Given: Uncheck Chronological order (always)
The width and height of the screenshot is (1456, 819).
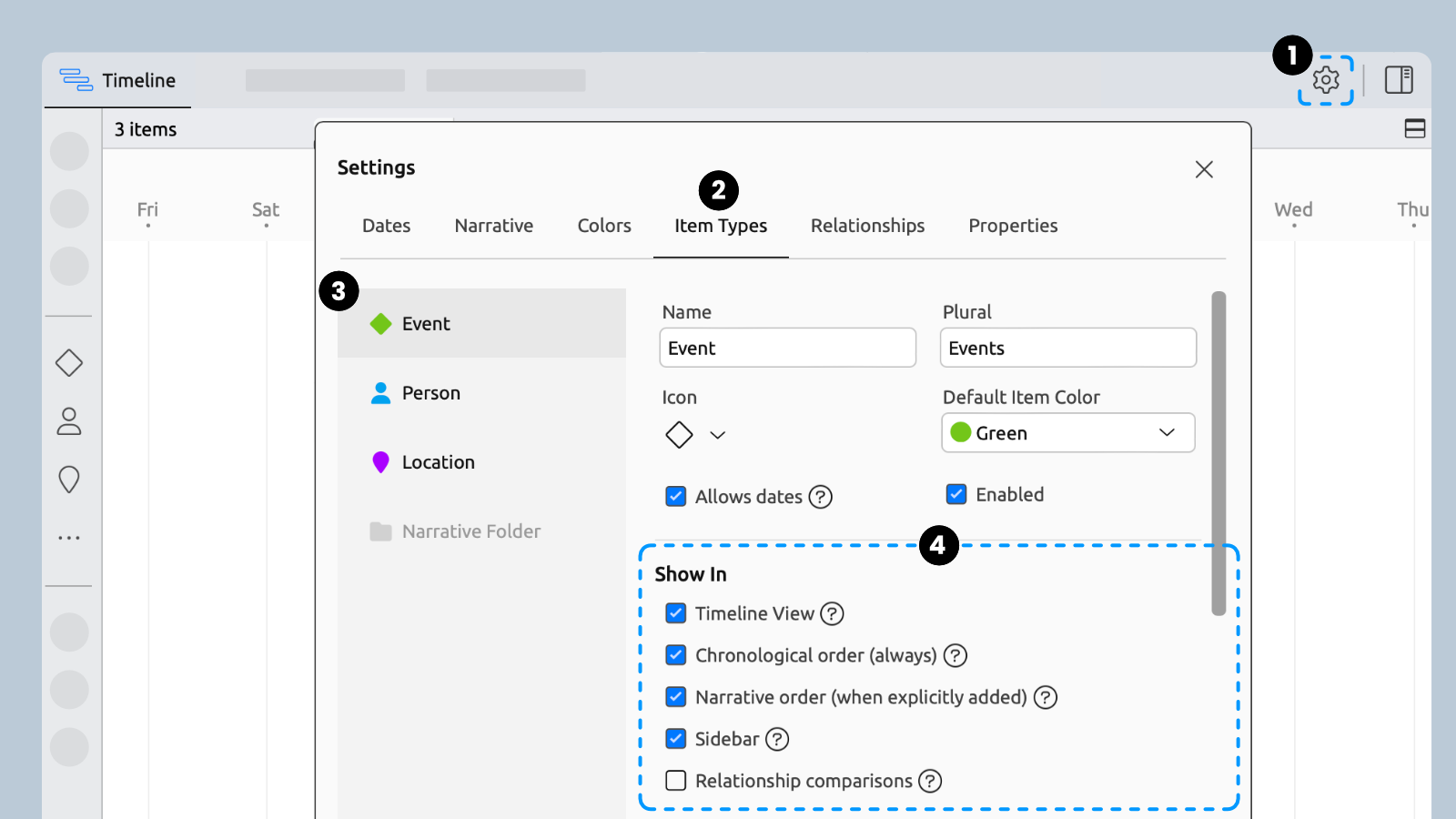Looking at the screenshot, I should [x=676, y=655].
